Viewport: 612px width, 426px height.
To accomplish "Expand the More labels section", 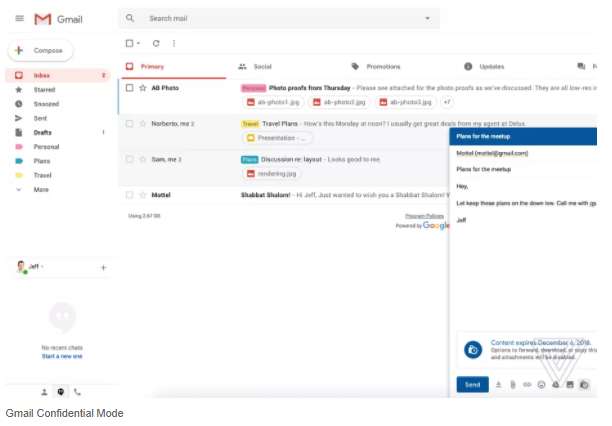I will coord(41,189).
